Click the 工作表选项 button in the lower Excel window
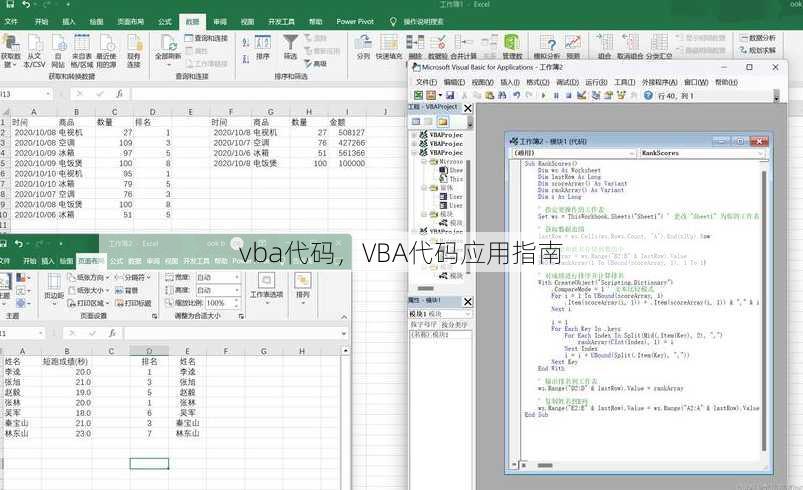The height and width of the screenshot is (490, 803). pyautogui.click(x=266, y=289)
